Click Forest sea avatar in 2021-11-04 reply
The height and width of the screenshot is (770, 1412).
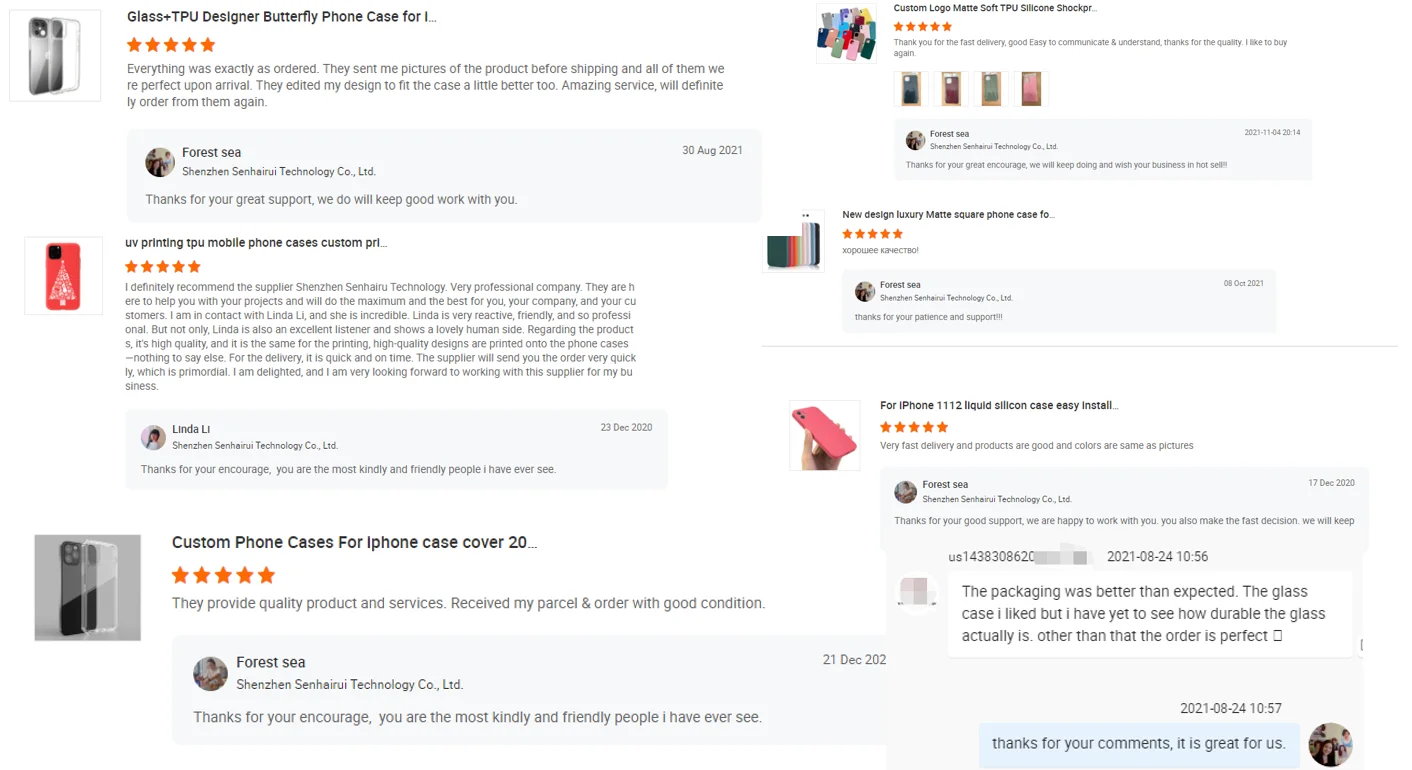[x=915, y=140]
